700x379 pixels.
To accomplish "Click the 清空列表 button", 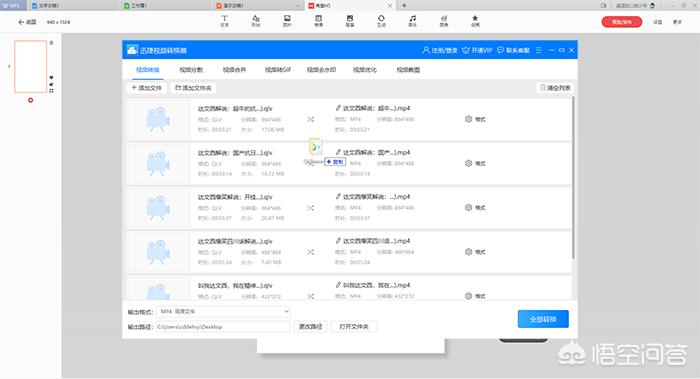I will pos(555,88).
